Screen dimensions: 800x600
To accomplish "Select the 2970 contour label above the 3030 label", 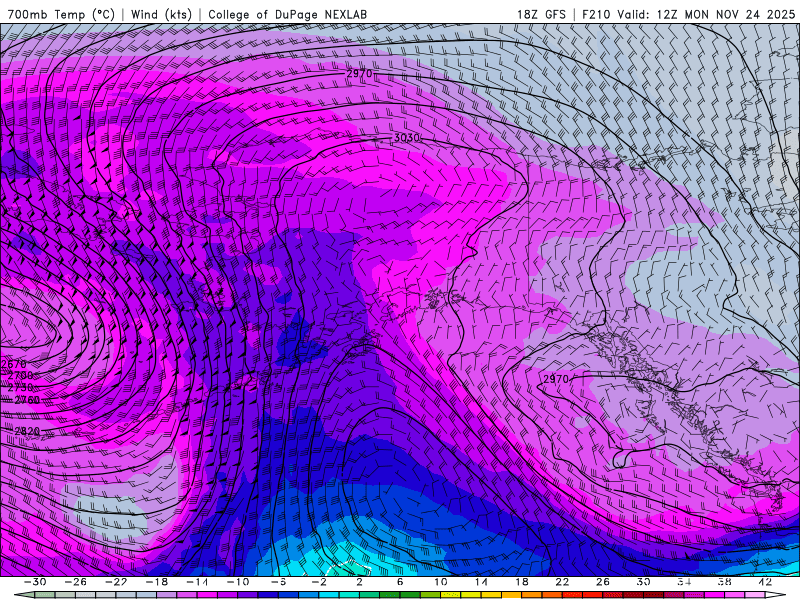I will click(x=359, y=73).
